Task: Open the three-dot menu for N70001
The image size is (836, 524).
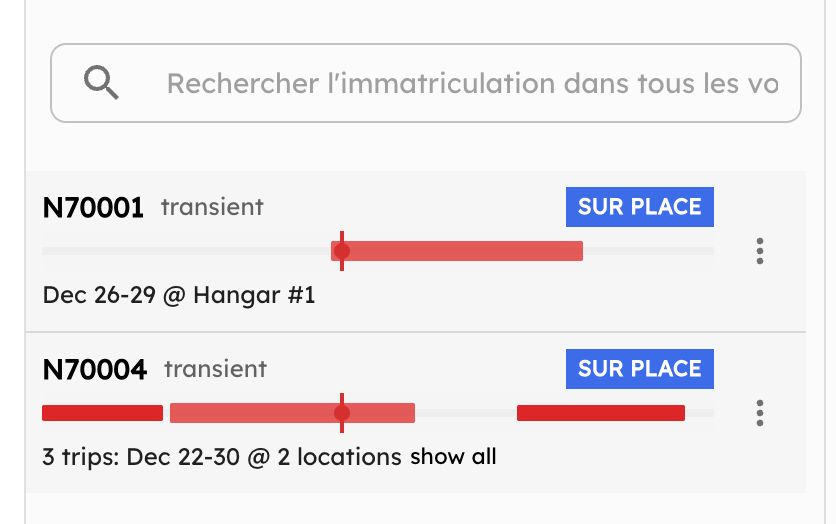Action: click(x=760, y=251)
